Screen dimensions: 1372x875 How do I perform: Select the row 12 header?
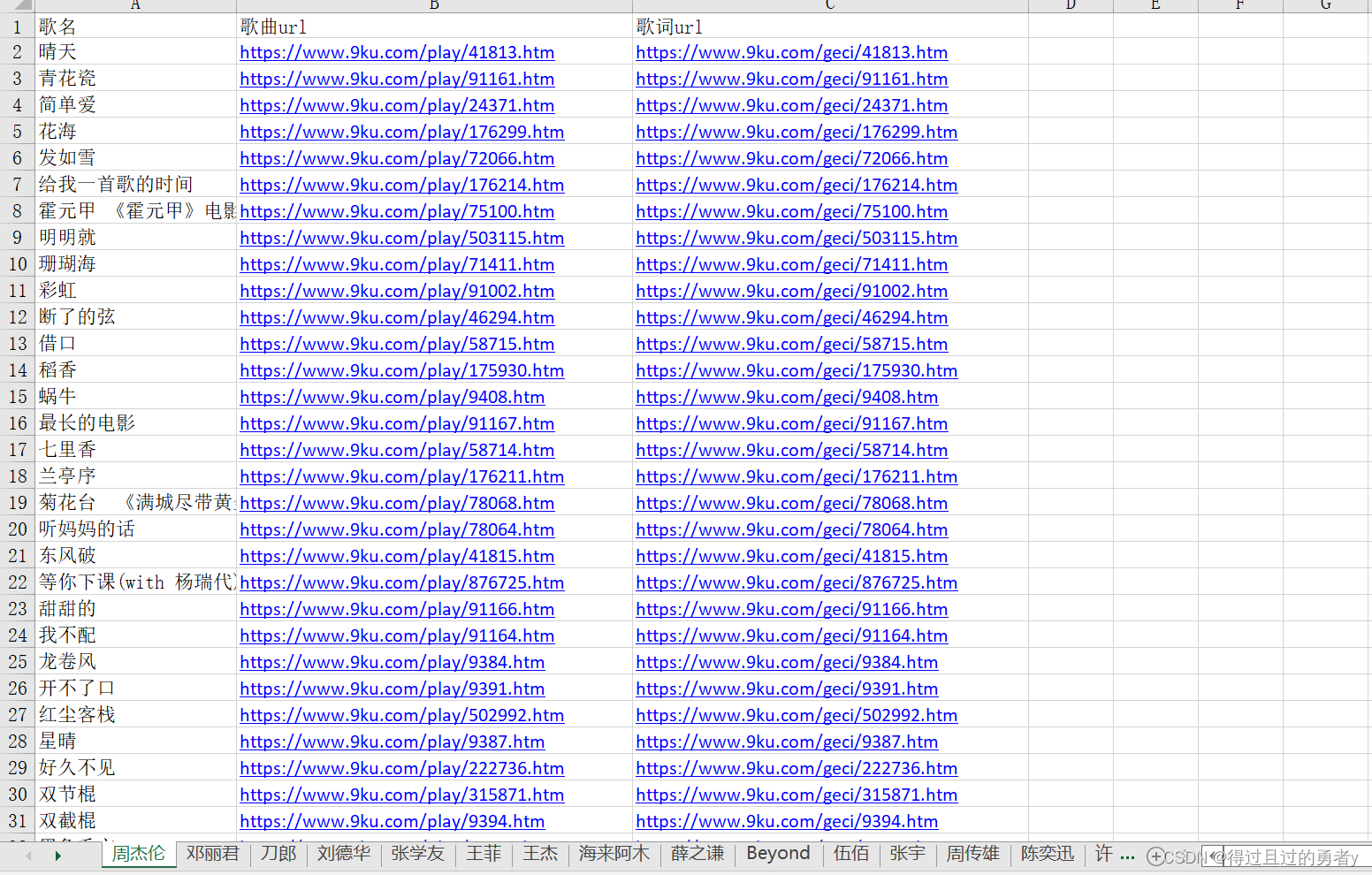[18, 316]
